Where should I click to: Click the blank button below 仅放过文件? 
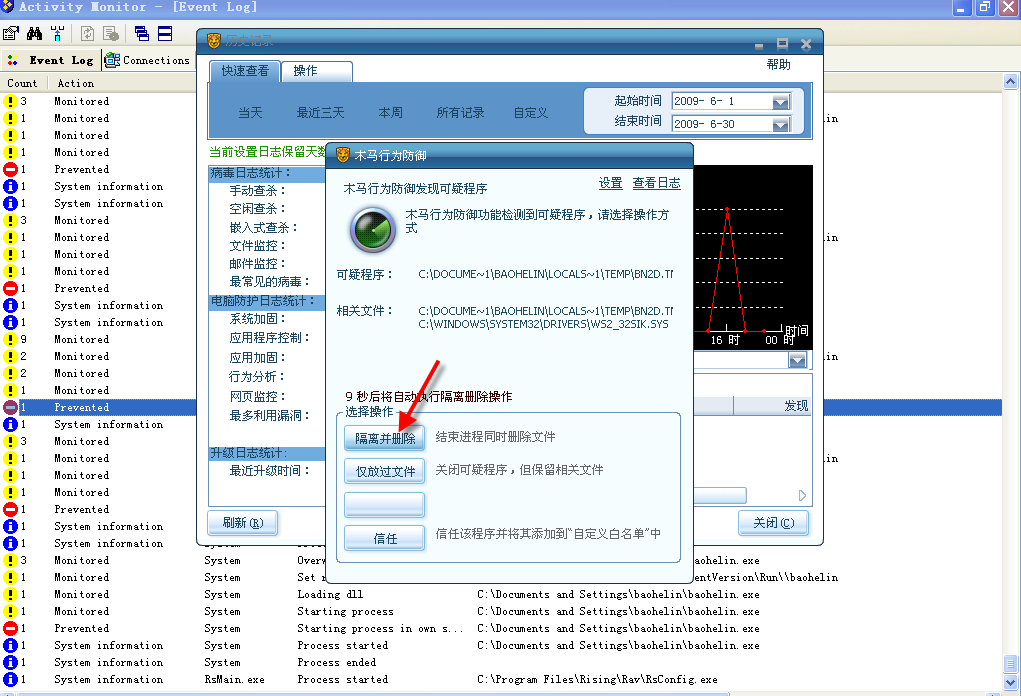click(x=384, y=505)
